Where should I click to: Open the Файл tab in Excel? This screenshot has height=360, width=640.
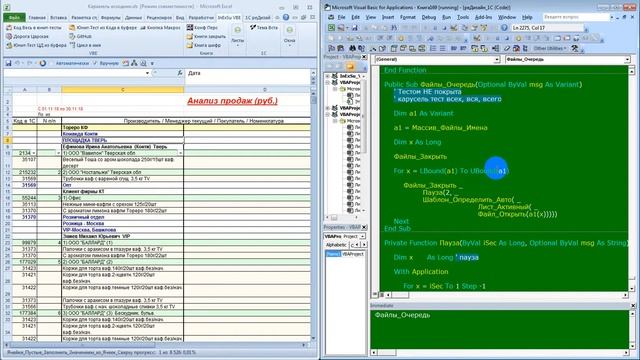point(14,18)
